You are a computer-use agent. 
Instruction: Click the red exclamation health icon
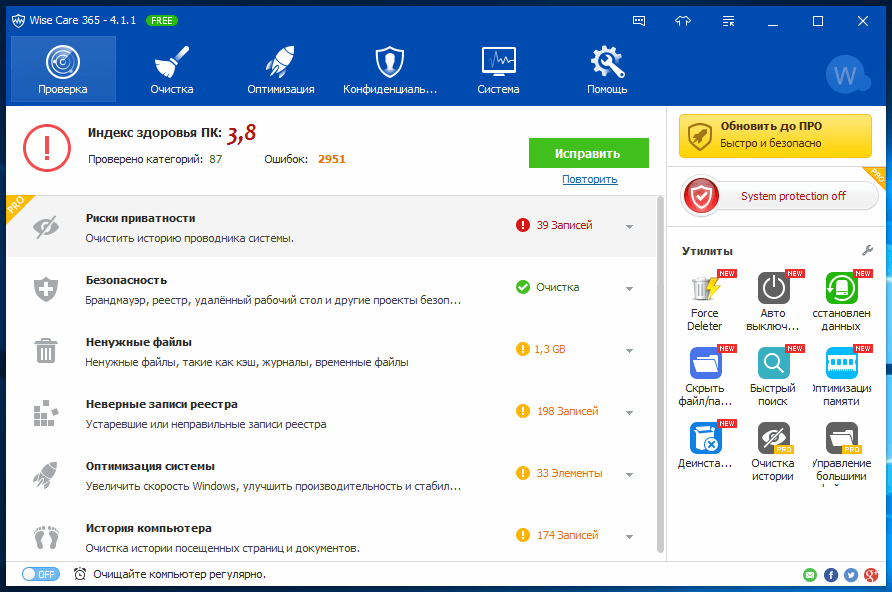point(47,148)
